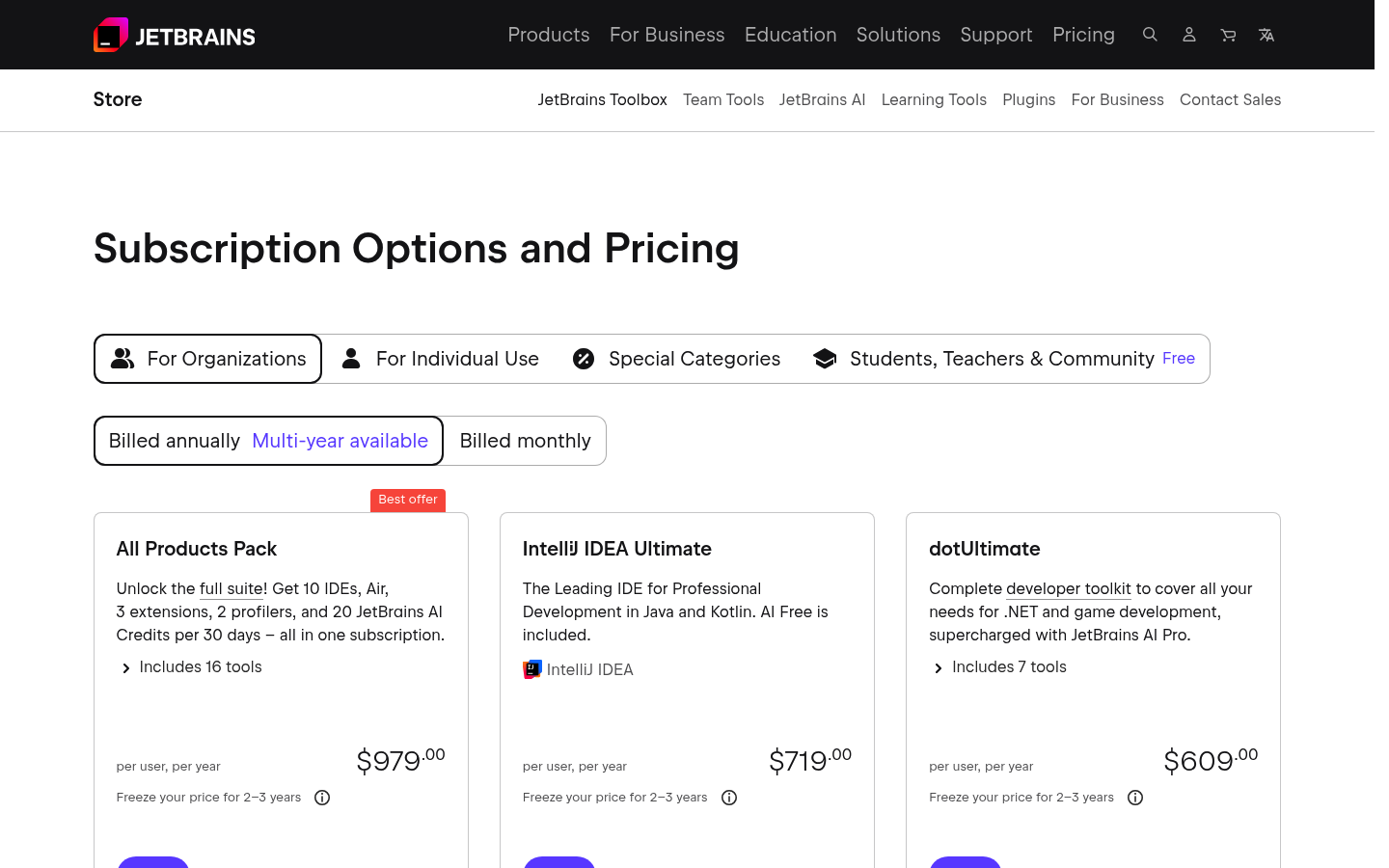Switch to Billed annually
Screen dimensions: 1389x868
pos(268,441)
